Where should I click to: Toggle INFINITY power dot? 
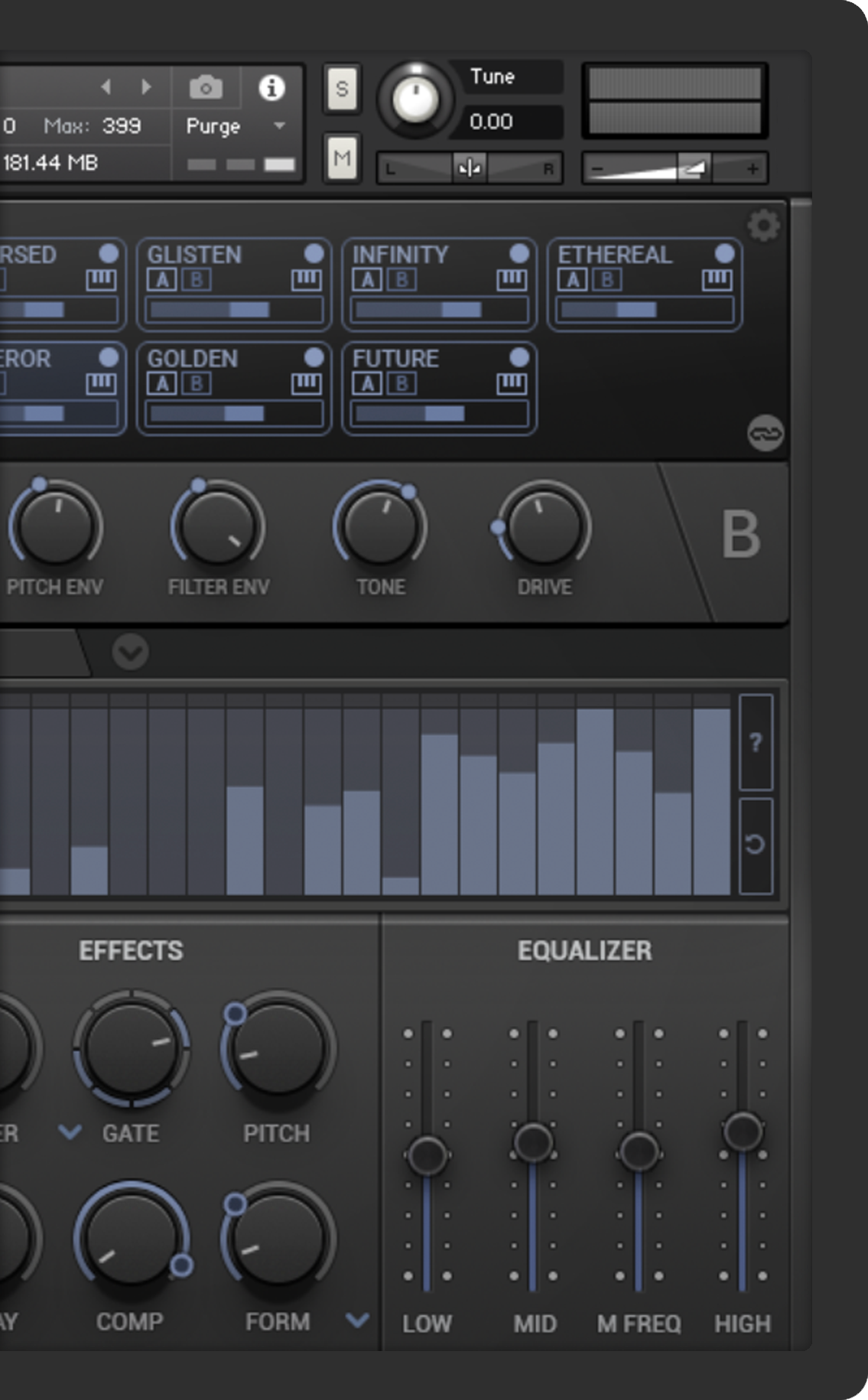pos(519,253)
